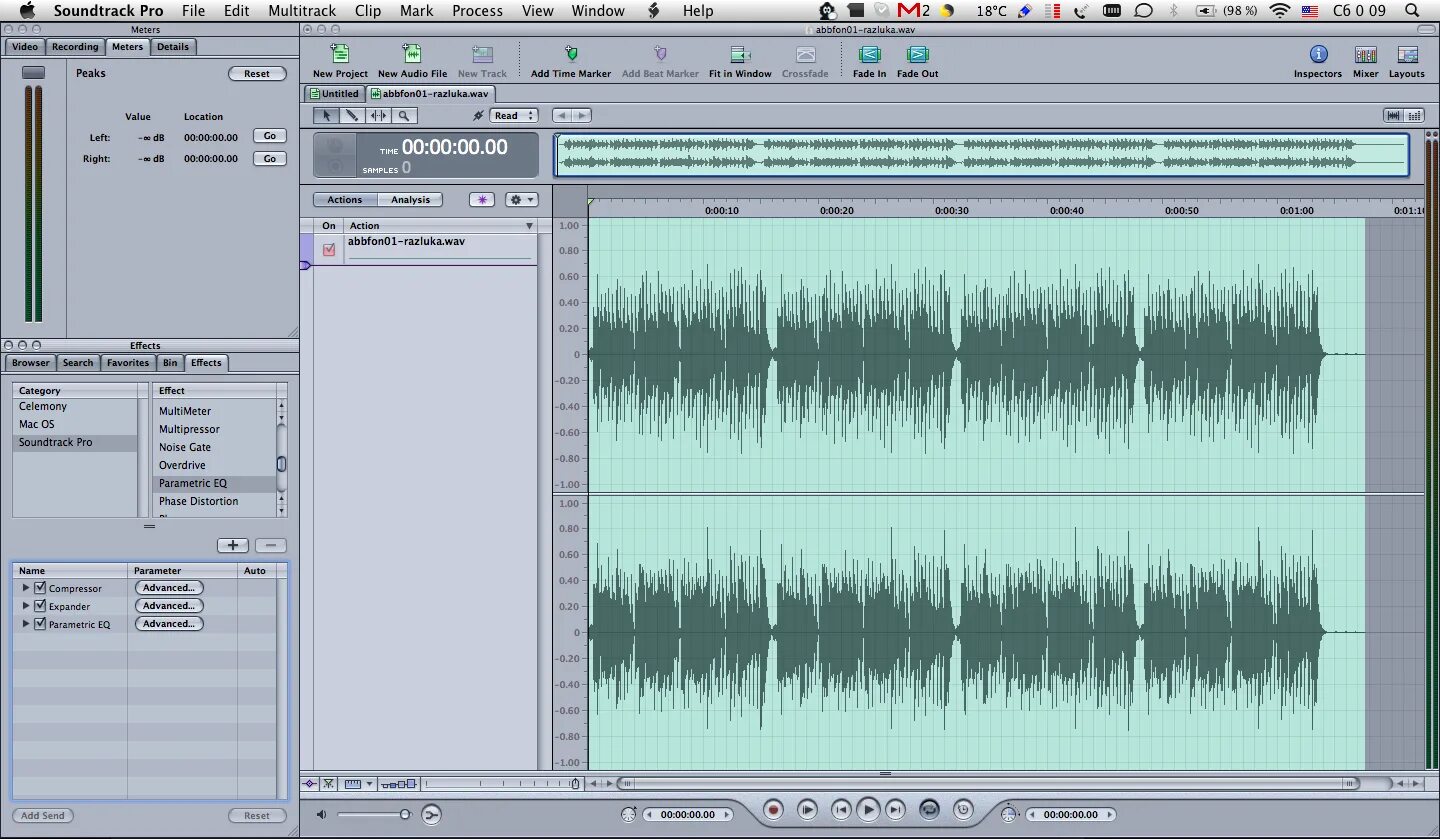This screenshot has width=1440, height=839.
Task: Select the Zoom magnifier tool
Action: pos(404,116)
